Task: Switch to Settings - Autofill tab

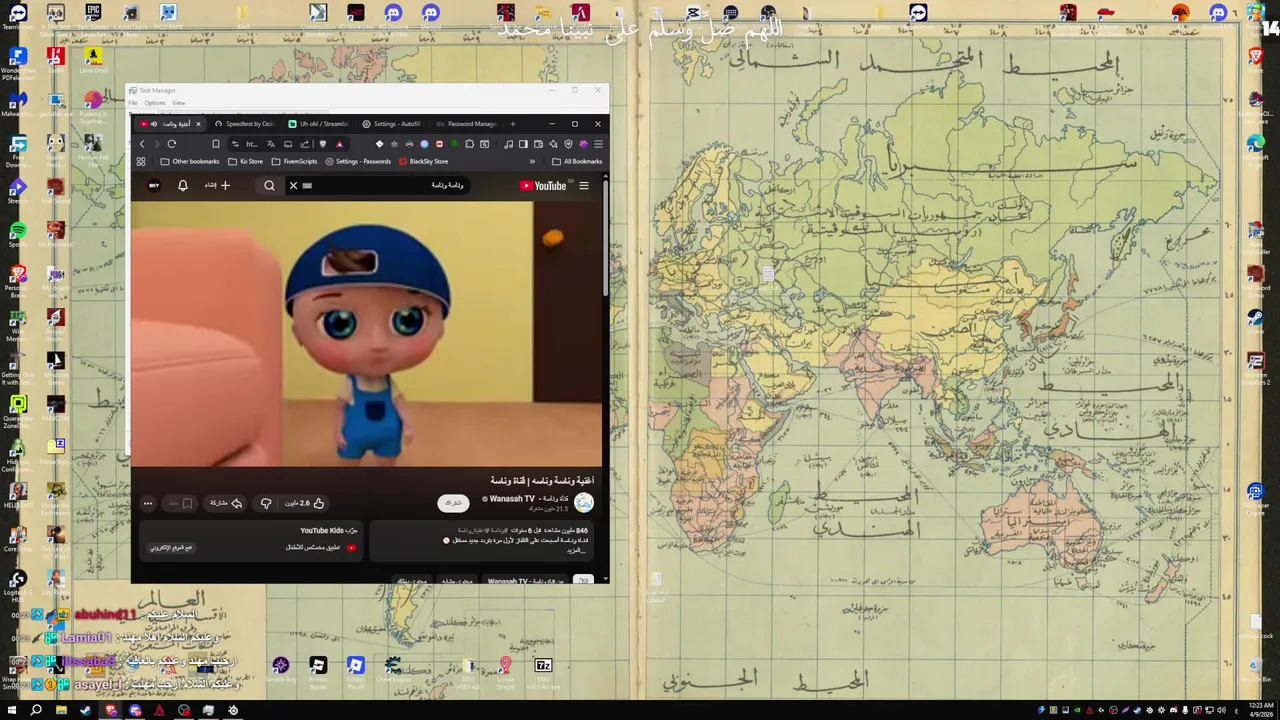Action: 392,124
